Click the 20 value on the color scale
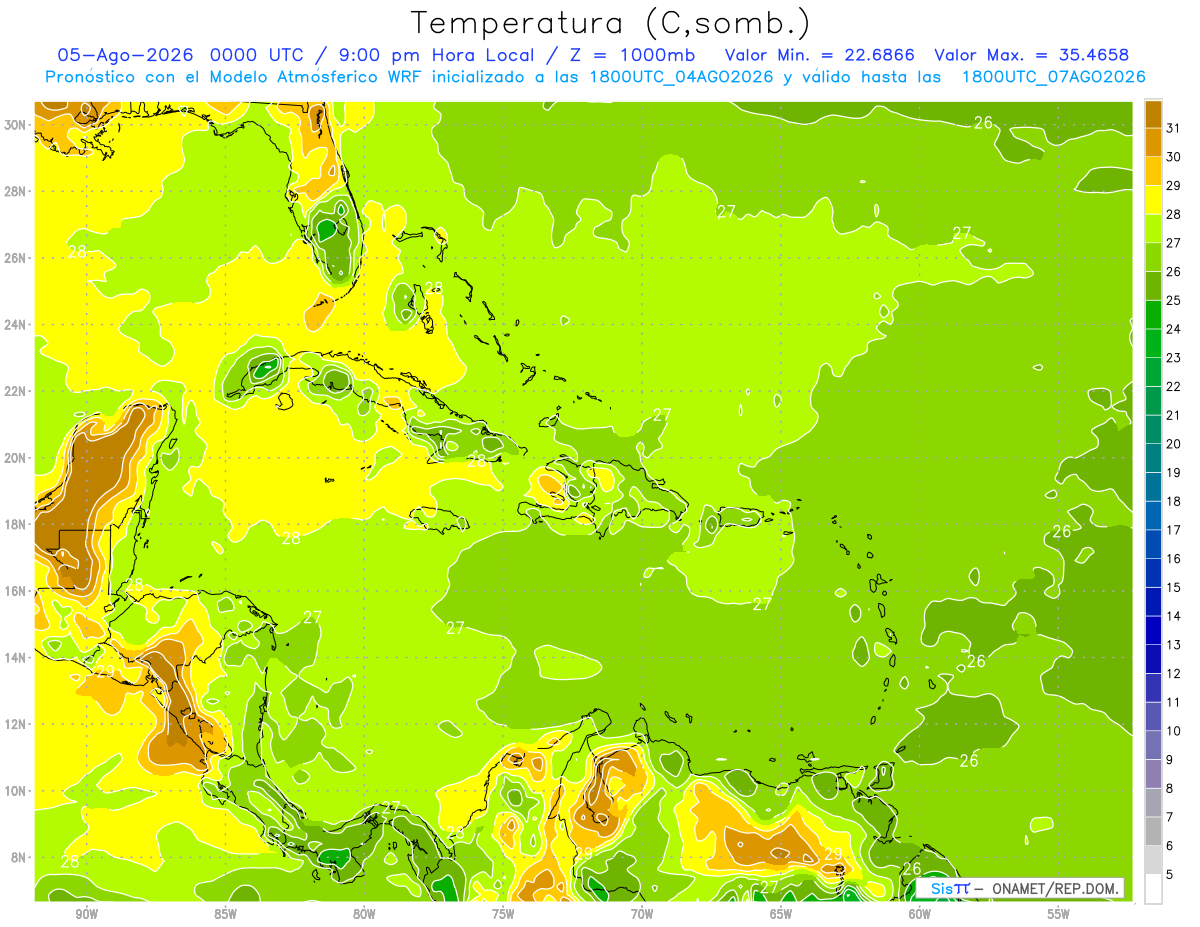Image resolution: width=1200 pixels, height=927 pixels. tap(1173, 444)
